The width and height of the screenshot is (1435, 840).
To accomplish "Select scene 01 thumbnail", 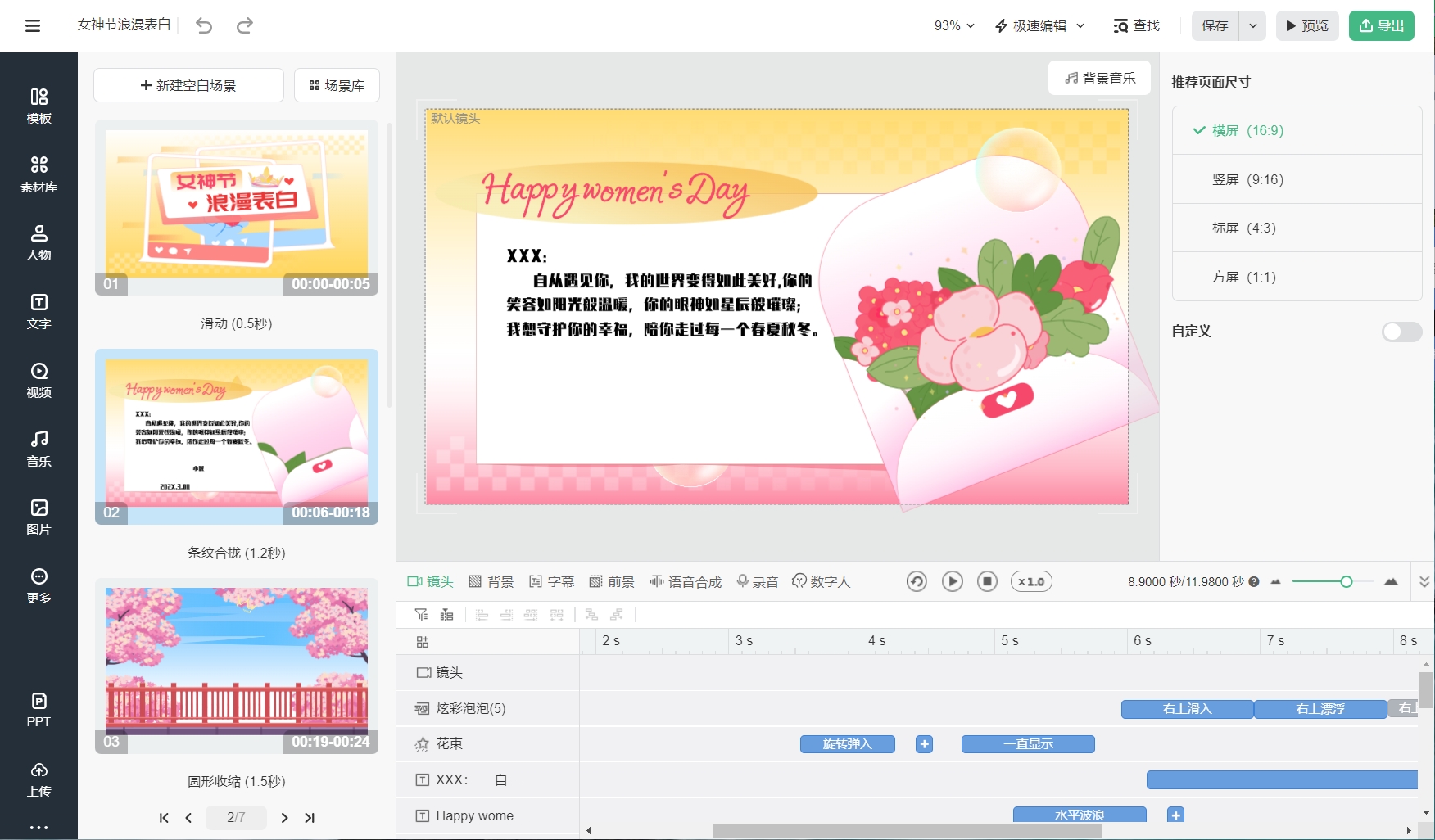I will pos(237,208).
